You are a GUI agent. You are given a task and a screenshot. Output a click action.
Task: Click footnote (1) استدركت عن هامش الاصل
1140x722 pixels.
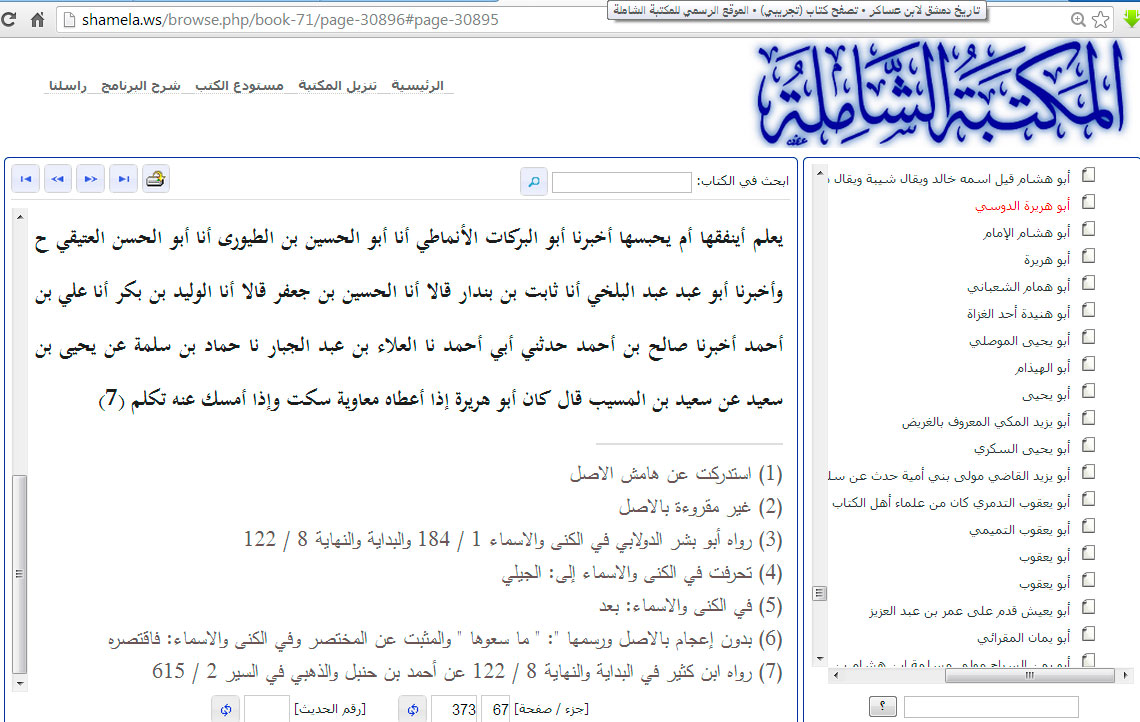[x=675, y=474]
